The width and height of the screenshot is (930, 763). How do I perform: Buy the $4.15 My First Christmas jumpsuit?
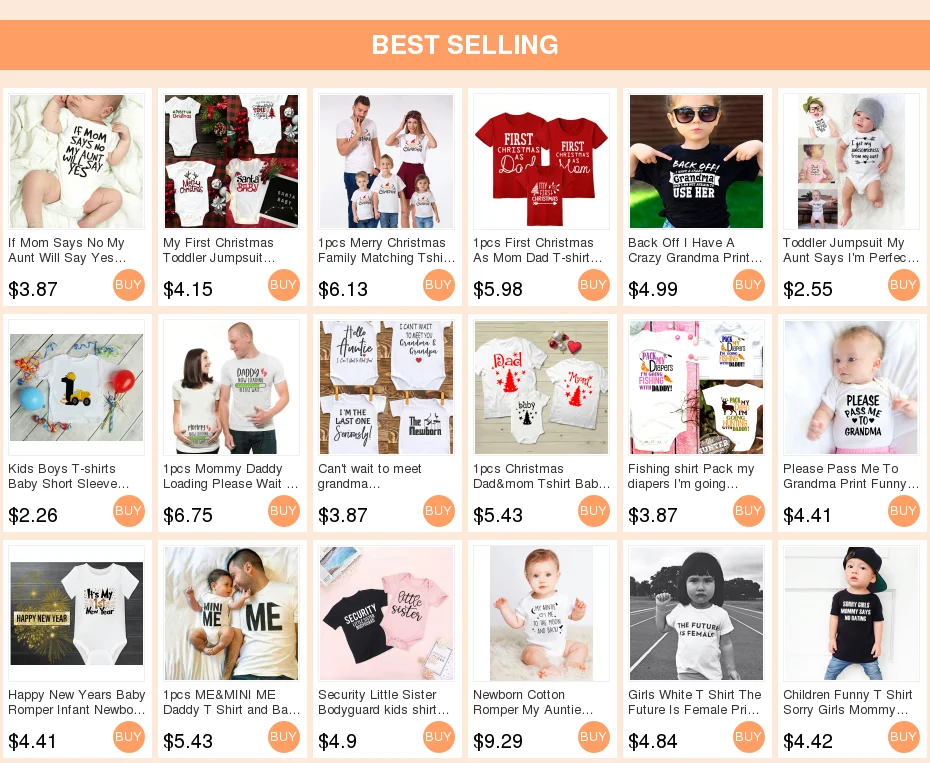point(284,285)
